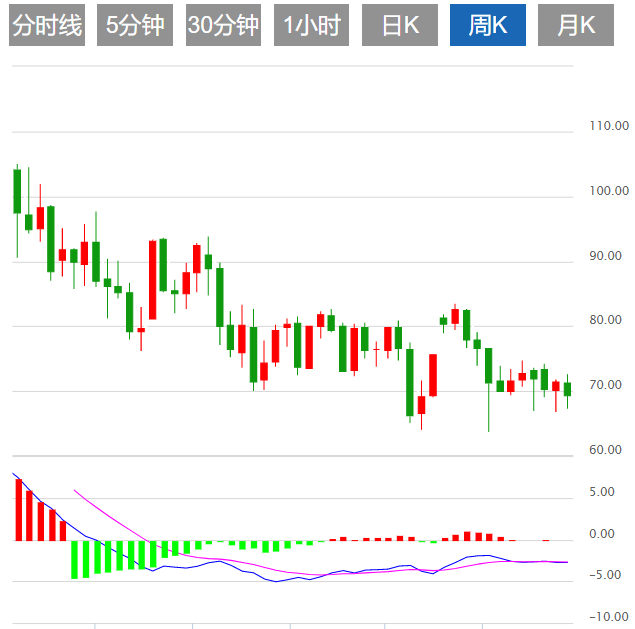Viewport: 635px width, 629px height.
Task: Click the candle with the long wick to 64
Action: click(489, 366)
